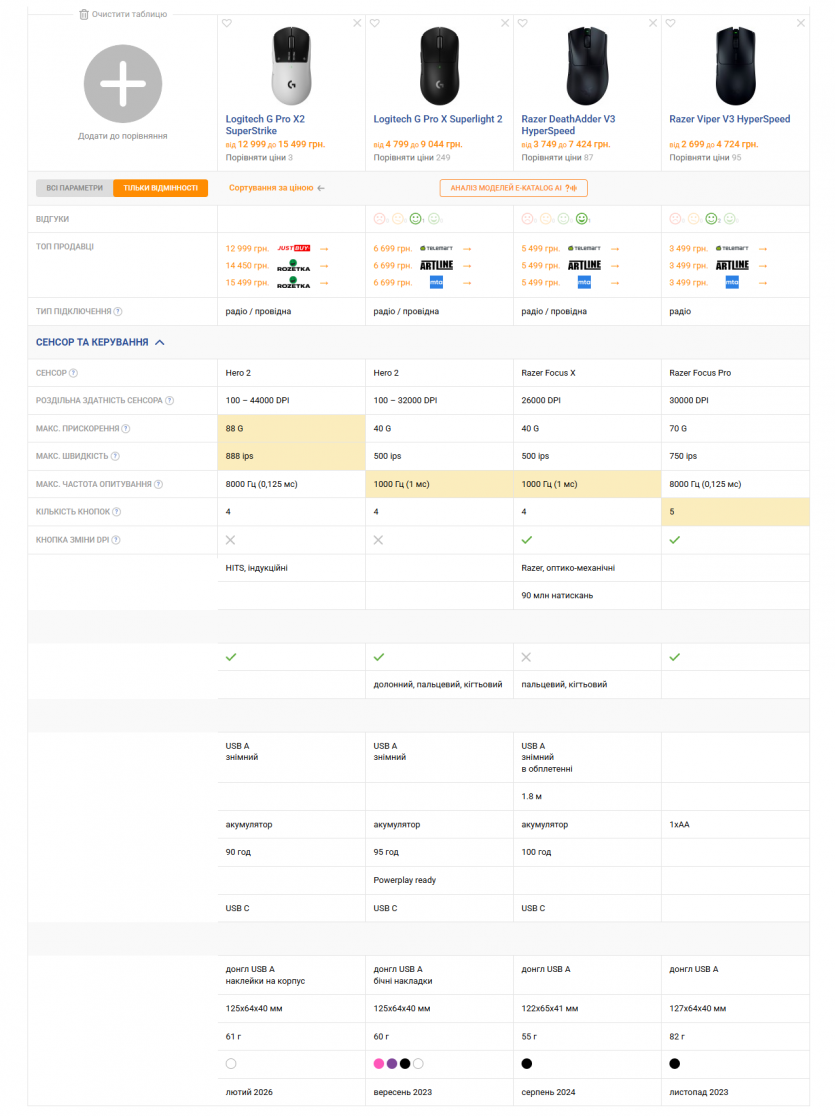Collapse the Сенсор та керування section
The image size is (835, 1116).
pos(160,342)
